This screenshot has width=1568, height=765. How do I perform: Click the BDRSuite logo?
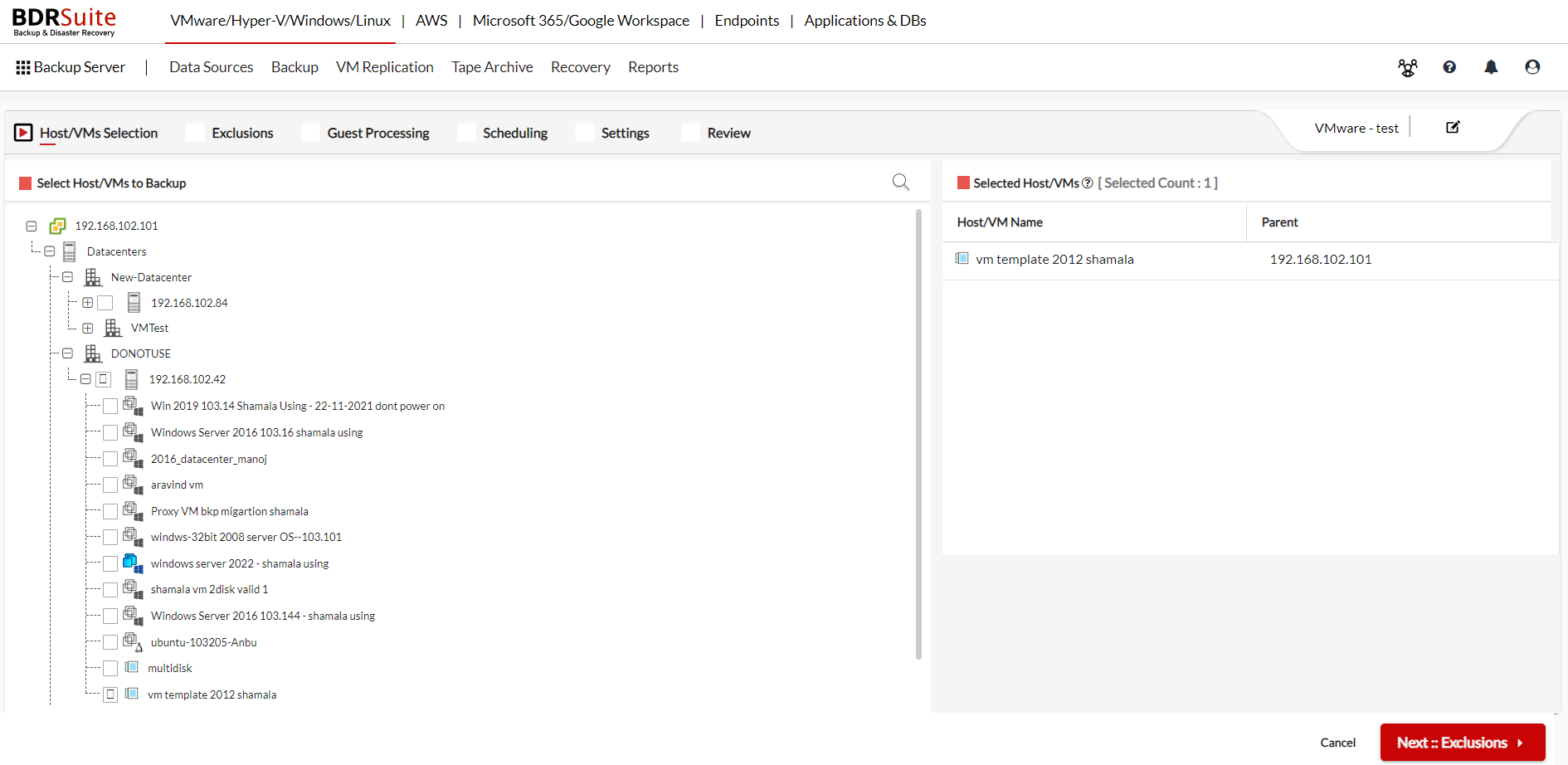coord(64,22)
